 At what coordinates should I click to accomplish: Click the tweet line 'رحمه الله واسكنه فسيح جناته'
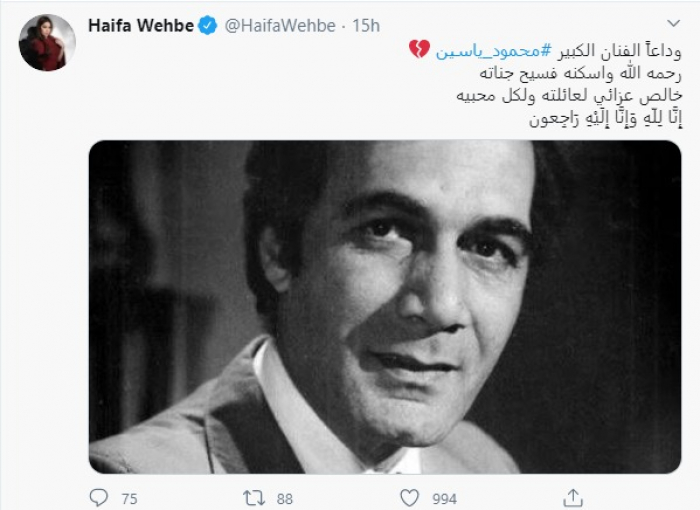coord(580,74)
